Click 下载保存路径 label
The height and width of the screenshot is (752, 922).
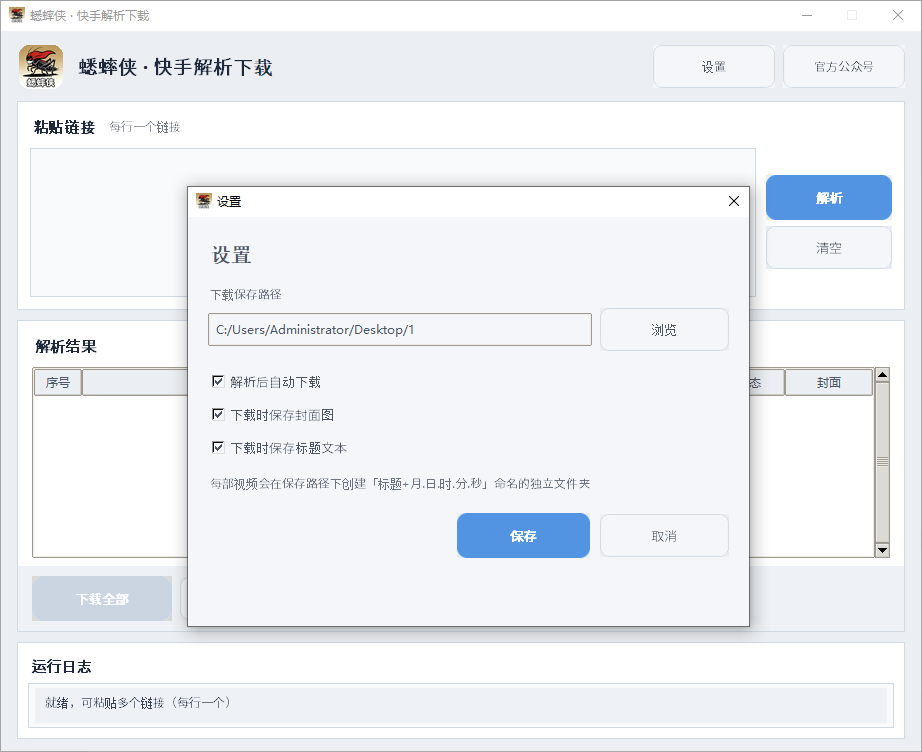click(x=246, y=295)
